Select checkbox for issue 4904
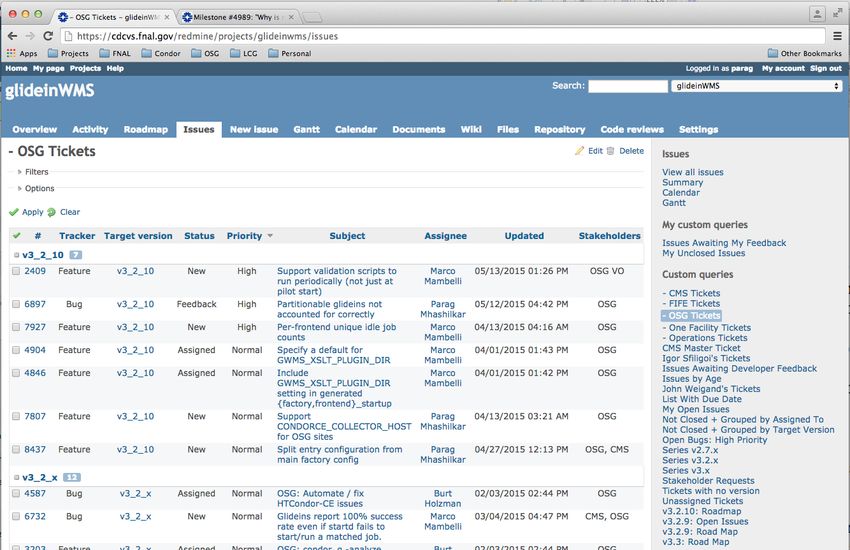 click(x=16, y=350)
